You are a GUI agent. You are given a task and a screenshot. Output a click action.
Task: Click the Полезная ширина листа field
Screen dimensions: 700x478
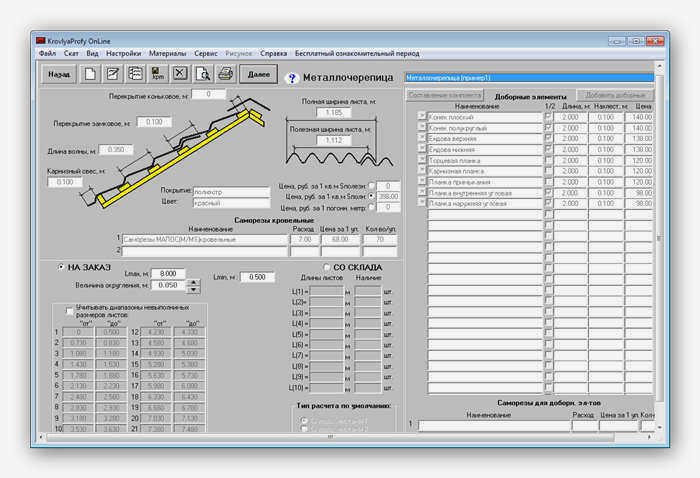tap(333, 140)
